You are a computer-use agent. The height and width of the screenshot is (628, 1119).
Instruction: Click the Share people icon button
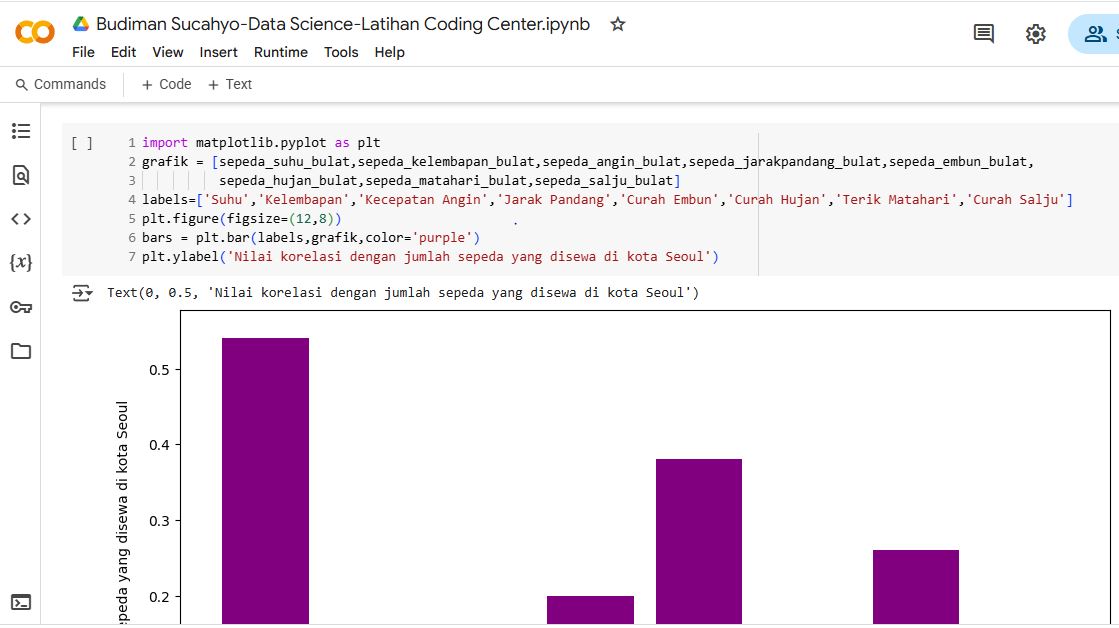(x=1095, y=34)
